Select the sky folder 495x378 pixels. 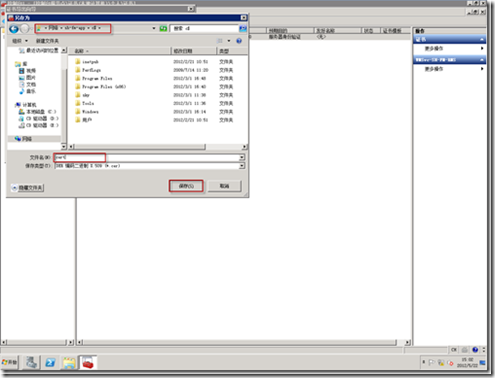(82, 95)
